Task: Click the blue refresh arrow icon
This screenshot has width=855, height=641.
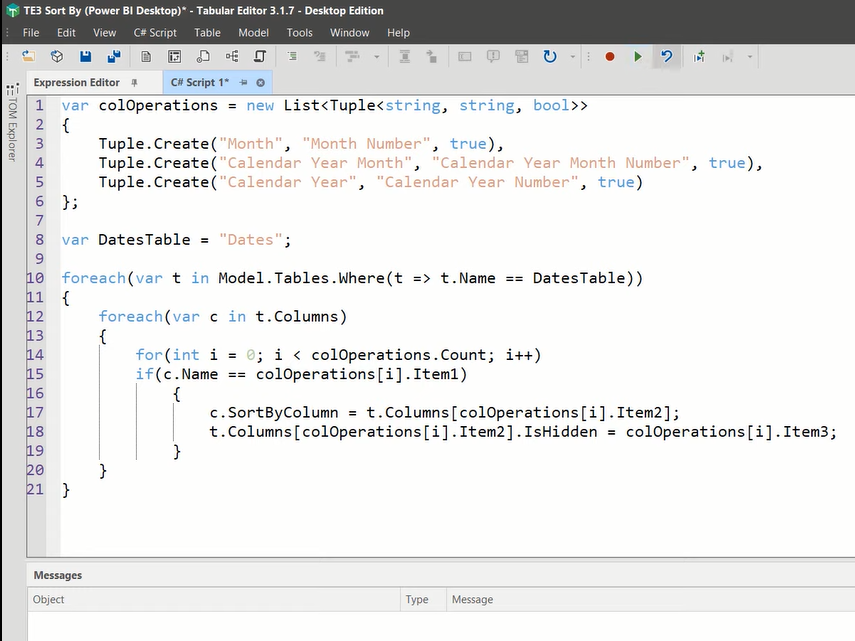Action: [550, 57]
